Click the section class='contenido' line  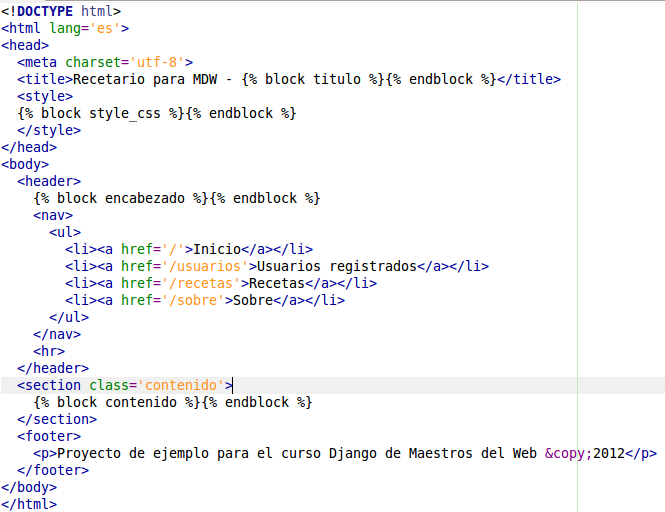click(125, 385)
